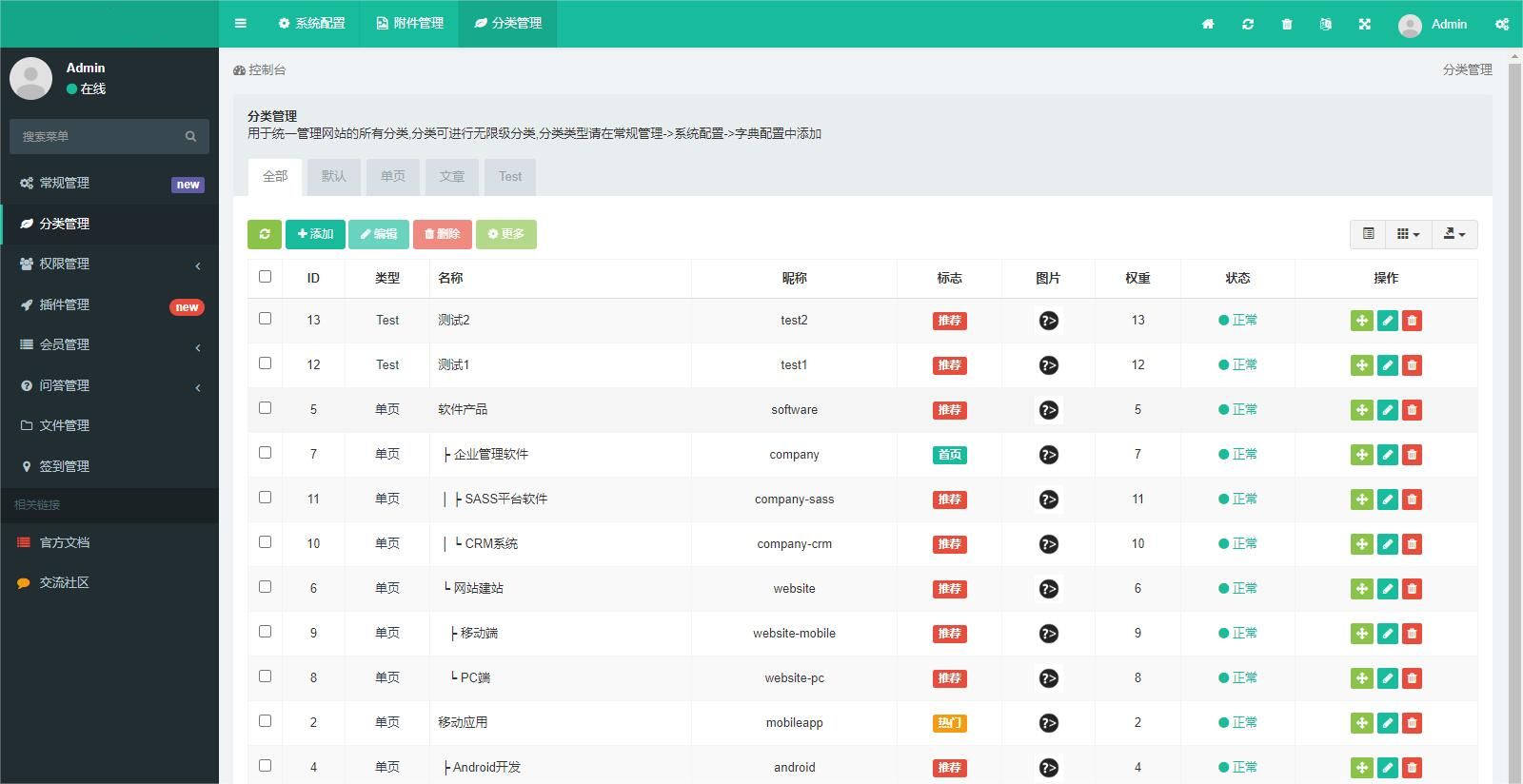Screen dimensions: 1523x784
Task: Open the 附件管理 top tab
Action: pyautogui.click(x=409, y=24)
